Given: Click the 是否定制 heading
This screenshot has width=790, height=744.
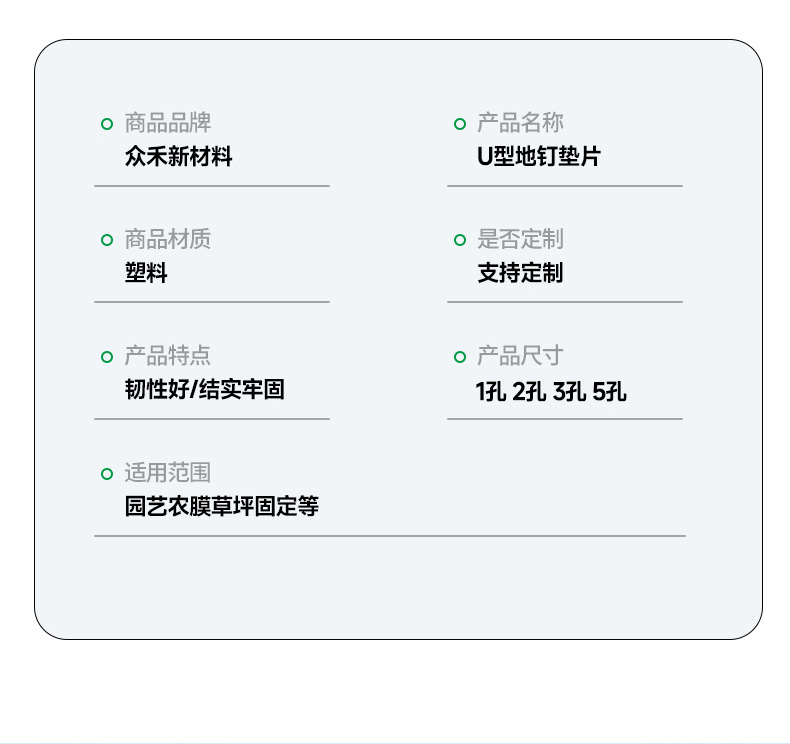Looking at the screenshot, I should (x=520, y=239).
